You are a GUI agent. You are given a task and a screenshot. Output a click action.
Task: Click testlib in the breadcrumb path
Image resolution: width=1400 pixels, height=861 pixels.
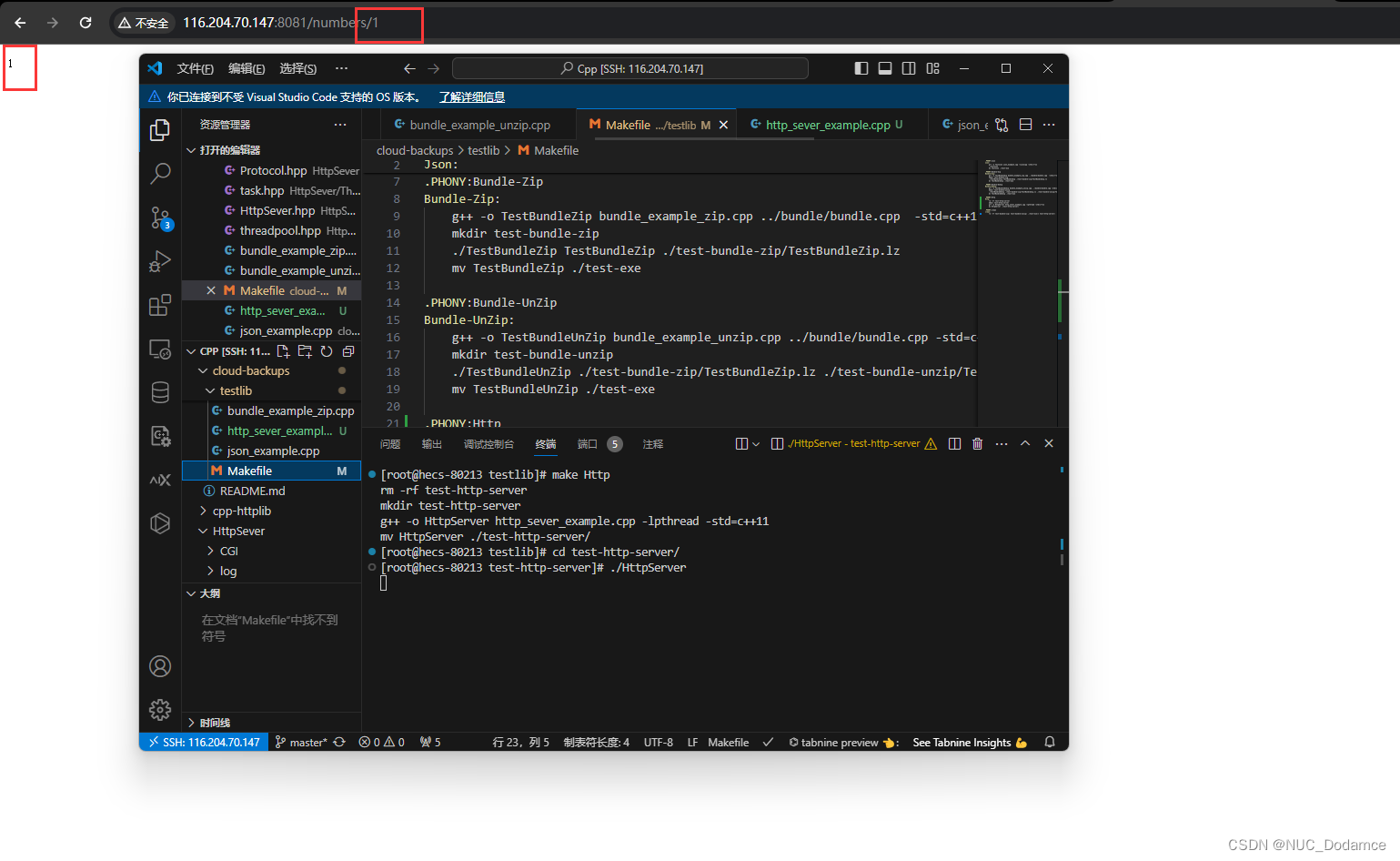click(483, 150)
